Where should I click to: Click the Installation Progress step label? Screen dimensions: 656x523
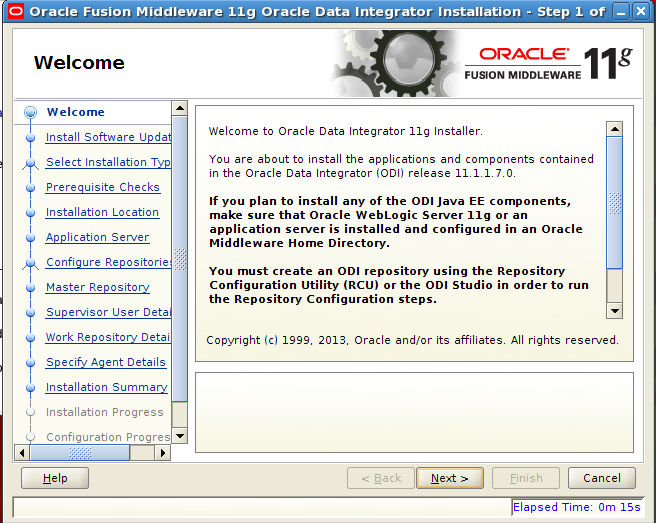pos(105,412)
